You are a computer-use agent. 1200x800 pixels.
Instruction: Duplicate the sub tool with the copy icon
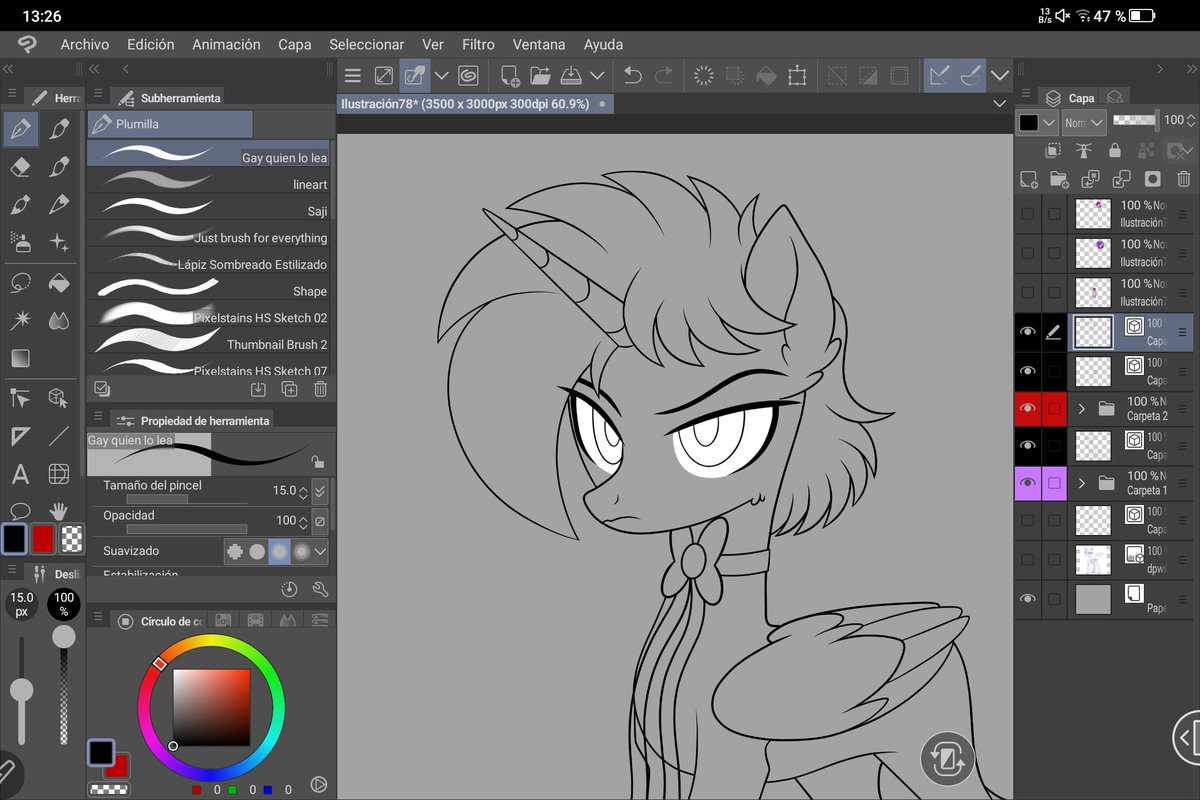coord(289,389)
